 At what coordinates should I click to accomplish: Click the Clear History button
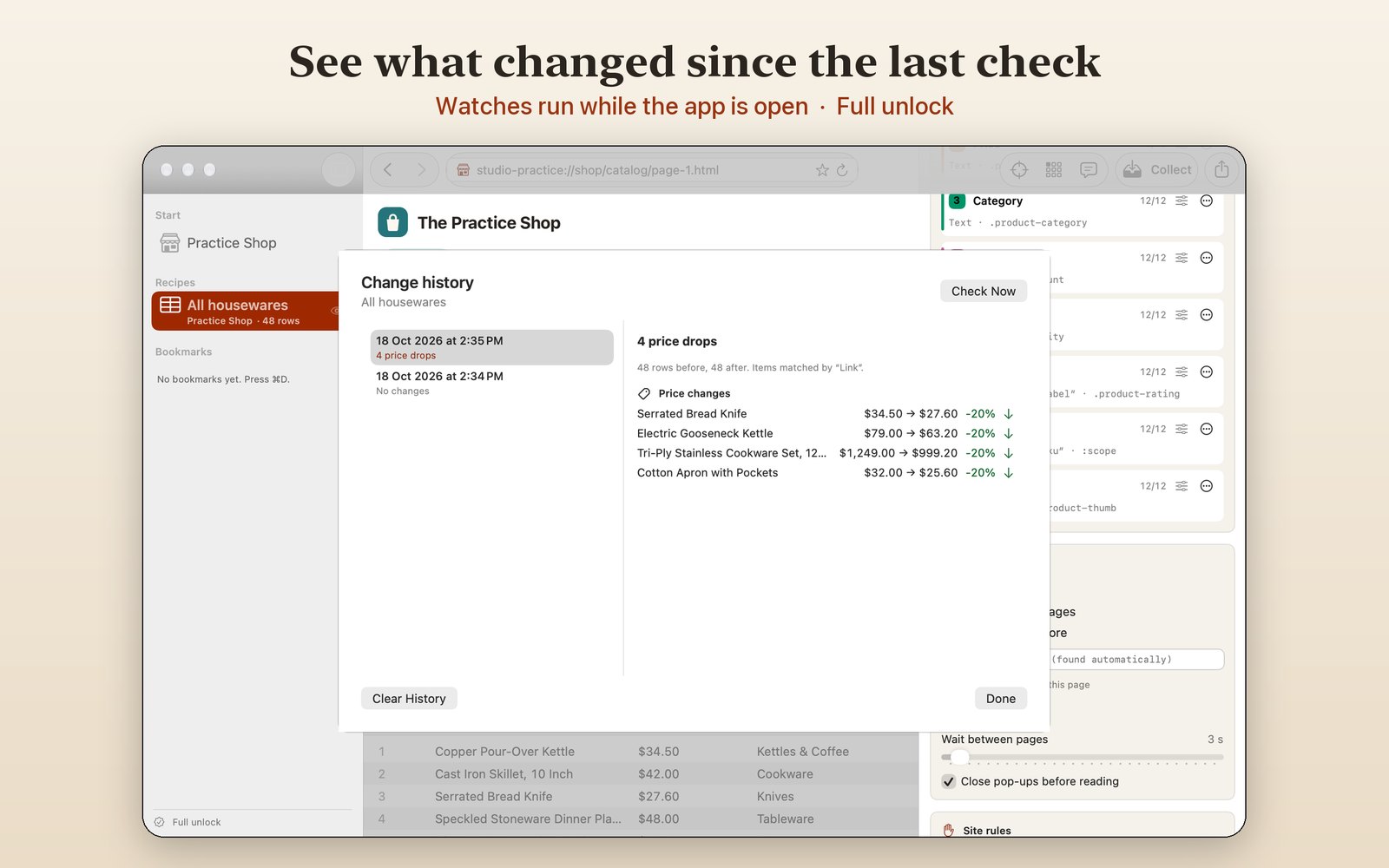point(409,699)
